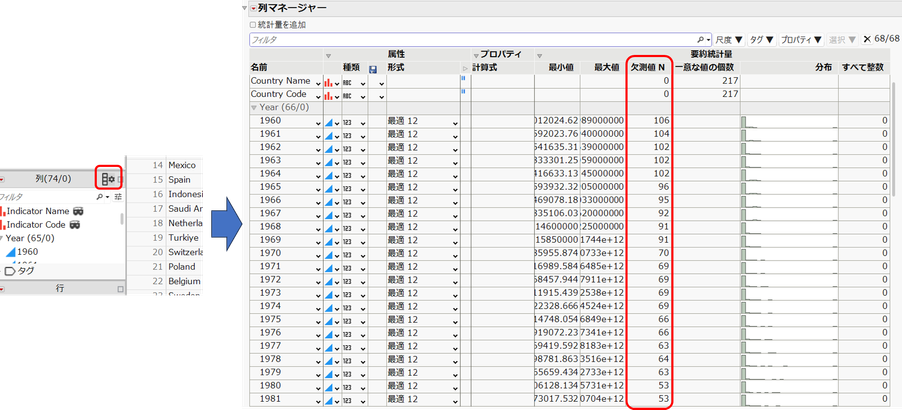Toggle the 要約統計量 section disclosure triangle
Screen dimensions: 902x410
(x=539, y=55)
